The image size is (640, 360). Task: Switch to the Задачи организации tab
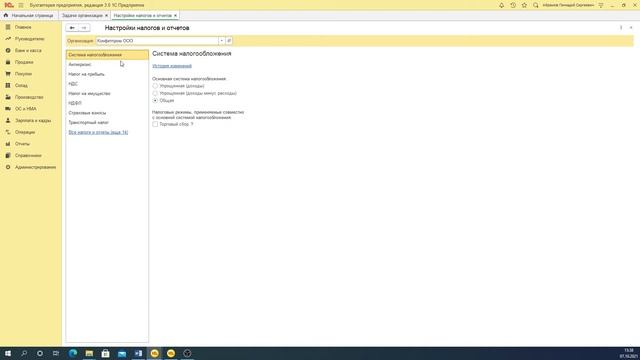tap(82, 16)
